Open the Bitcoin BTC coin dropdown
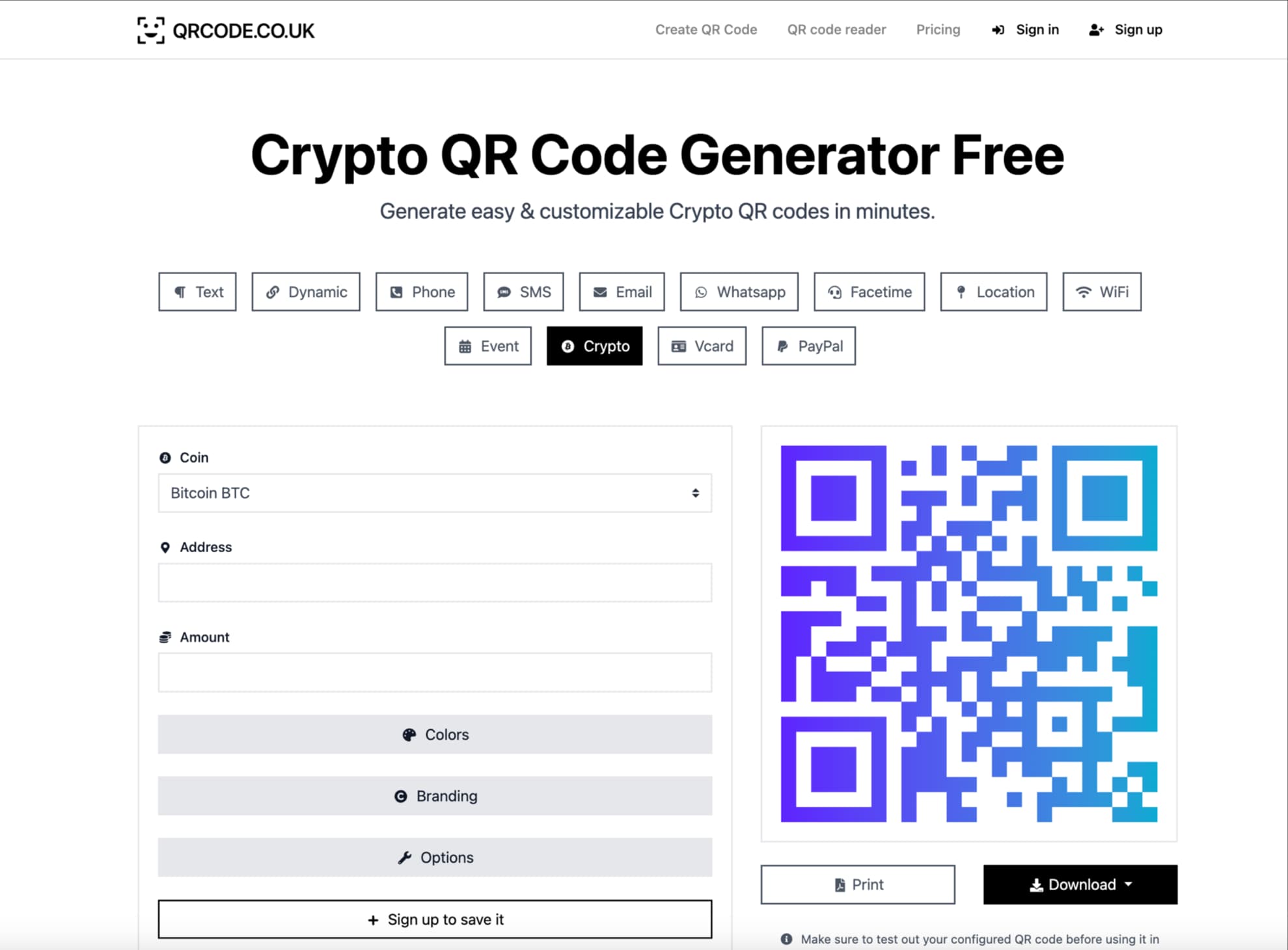Viewport: 1288px width, 950px height. click(435, 492)
